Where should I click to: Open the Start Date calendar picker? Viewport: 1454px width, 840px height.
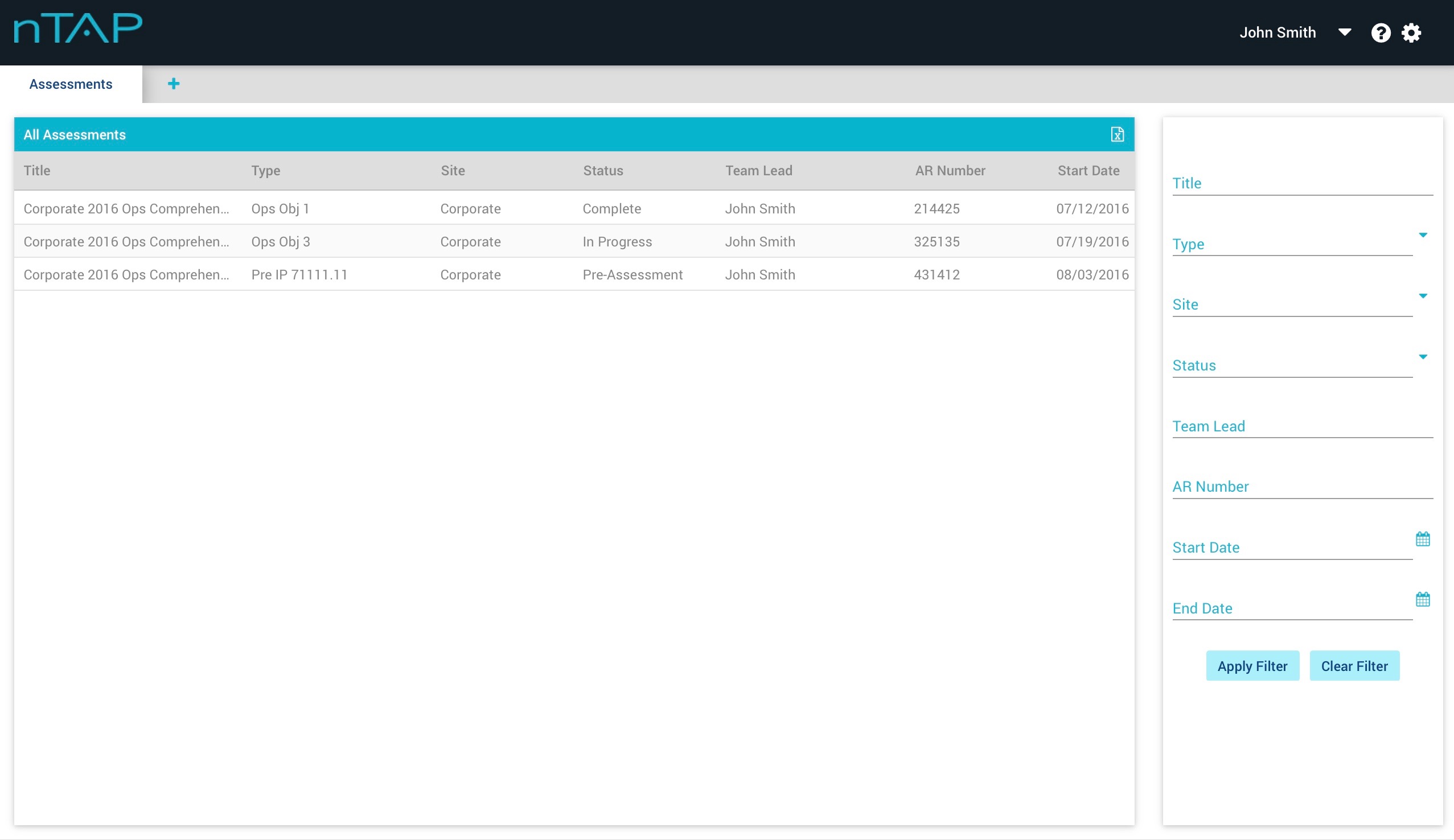[1422, 539]
